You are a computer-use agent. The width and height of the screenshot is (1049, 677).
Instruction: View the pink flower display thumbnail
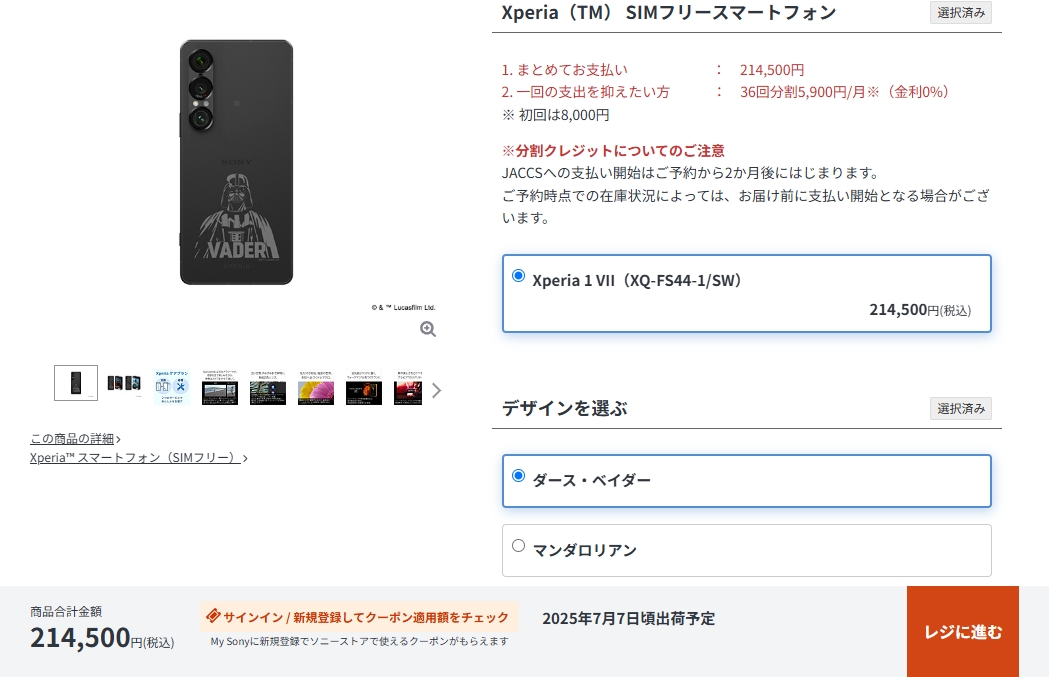pyautogui.click(x=316, y=387)
